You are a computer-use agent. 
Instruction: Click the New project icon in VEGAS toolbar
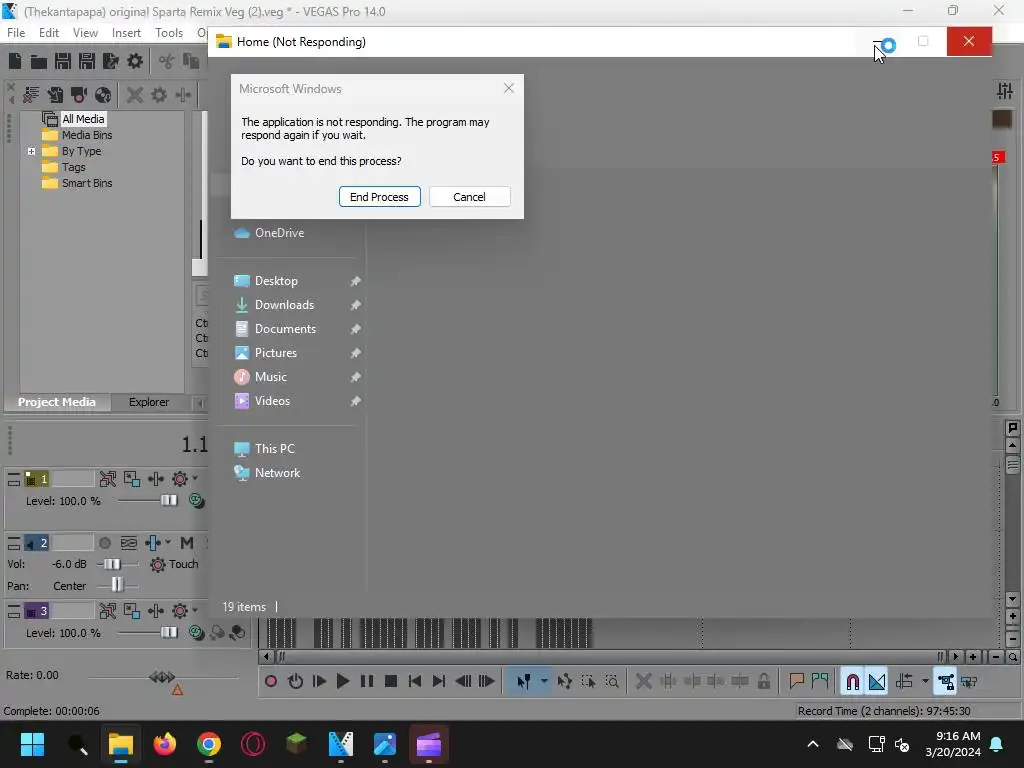(x=15, y=61)
